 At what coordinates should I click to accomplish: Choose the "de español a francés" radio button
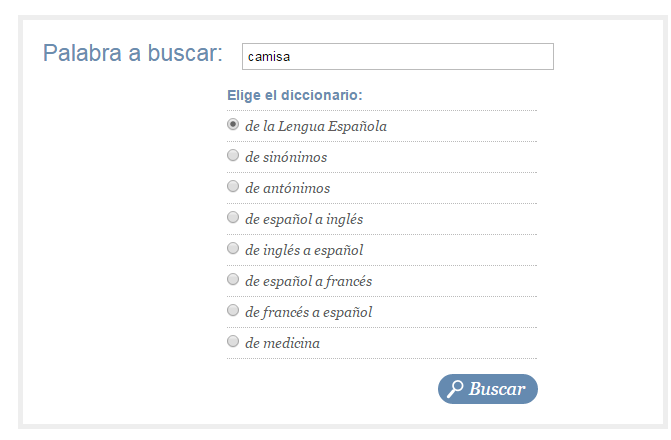233,280
